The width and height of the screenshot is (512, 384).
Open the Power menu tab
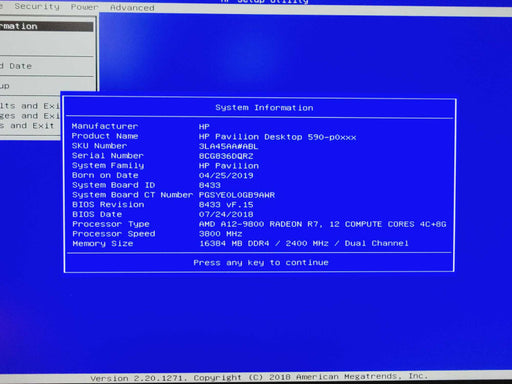pyautogui.click(x=84, y=7)
